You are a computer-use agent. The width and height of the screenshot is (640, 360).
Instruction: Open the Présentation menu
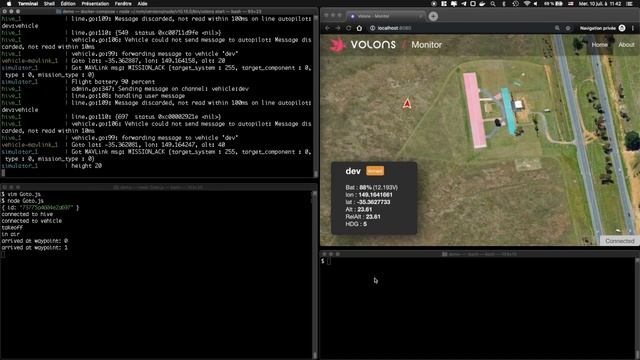click(95, 4)
